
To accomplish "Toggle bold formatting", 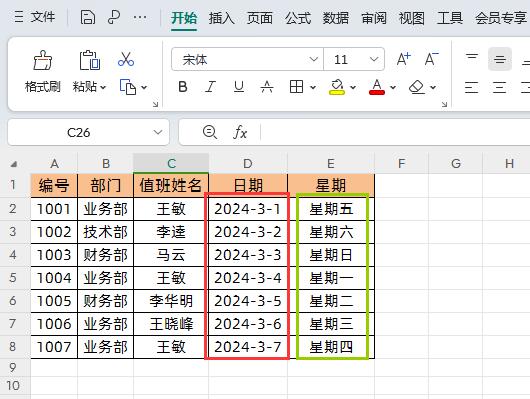I will 183,87.
